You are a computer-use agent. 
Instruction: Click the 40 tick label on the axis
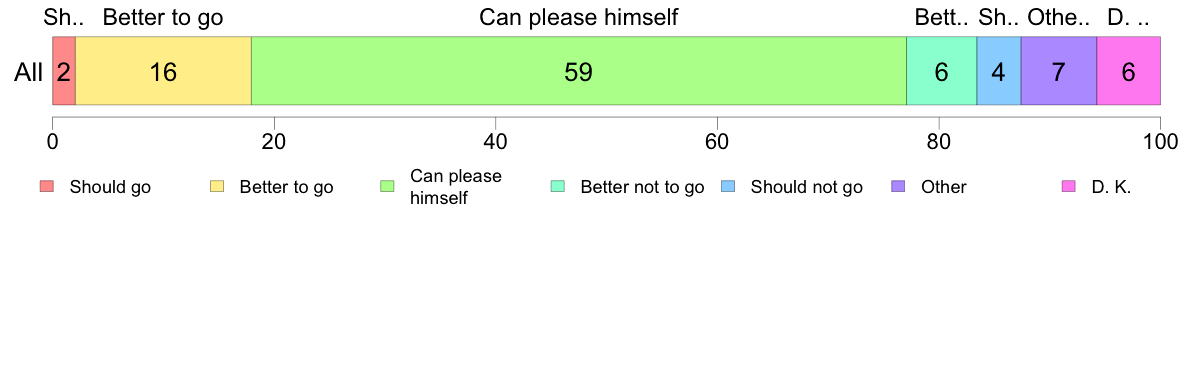(495, 142)
